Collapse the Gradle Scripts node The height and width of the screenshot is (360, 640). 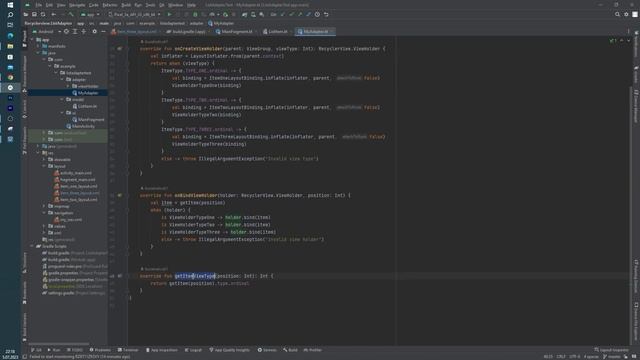pyautogui.click(x=33, y=246)
